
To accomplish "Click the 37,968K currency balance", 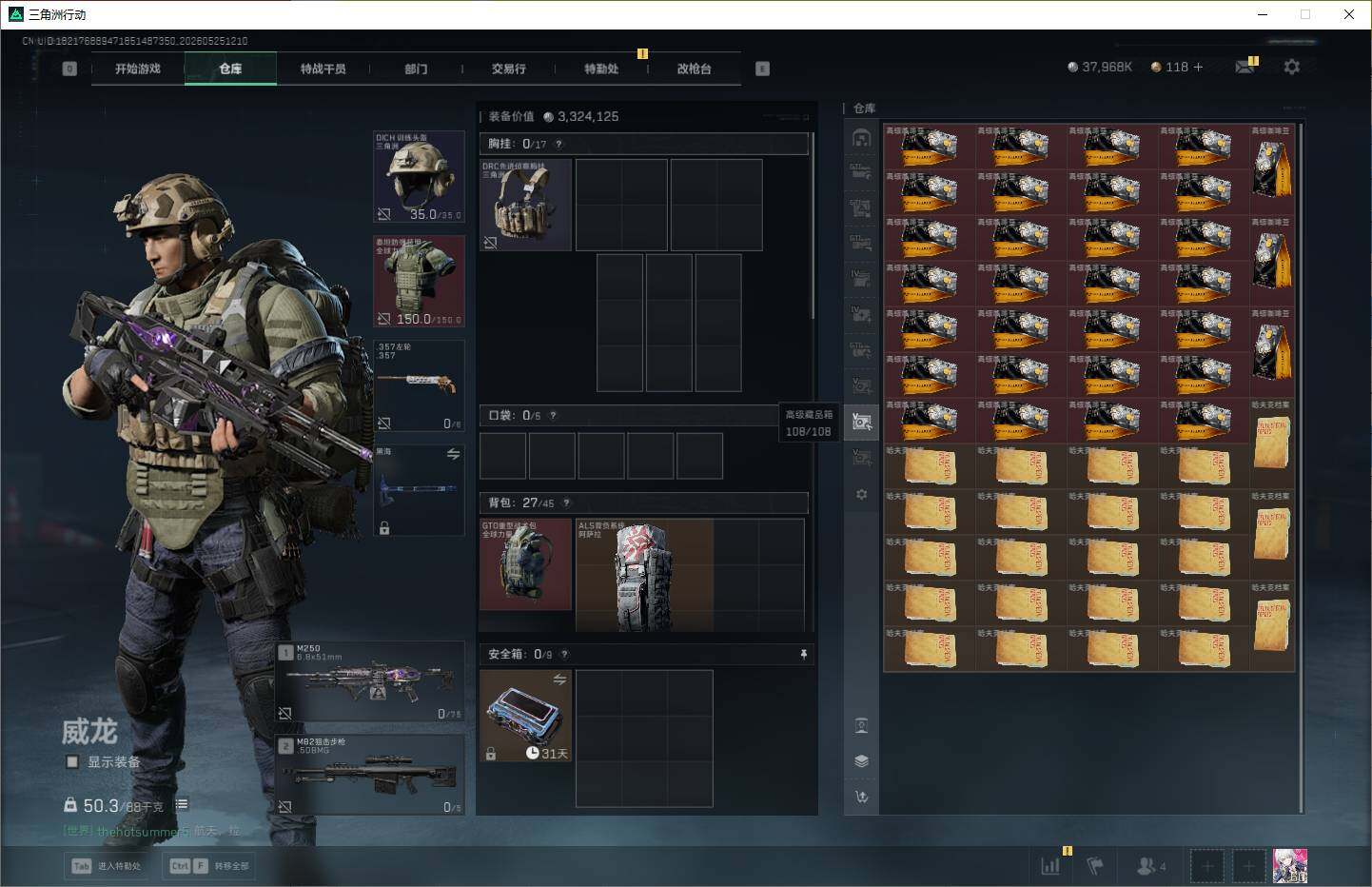I will pyautogui.click(x=1100, y=67).
